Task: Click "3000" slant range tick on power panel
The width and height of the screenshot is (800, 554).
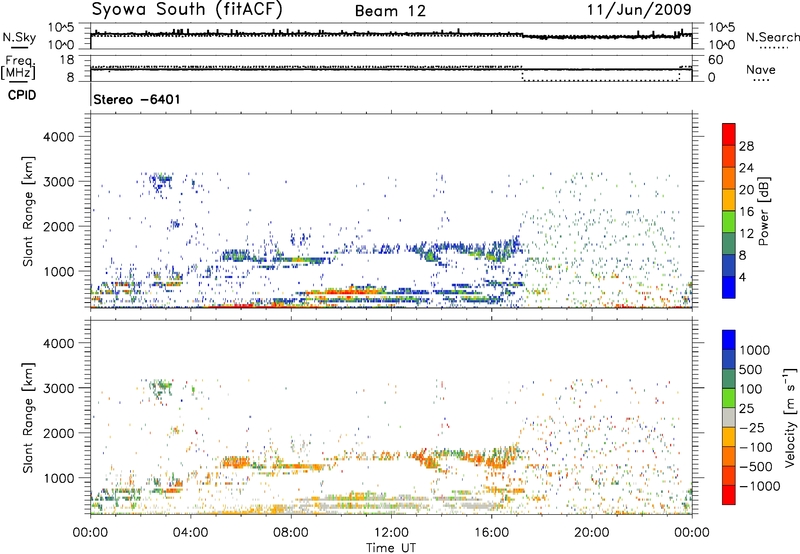Action: (x=58, y=182)
